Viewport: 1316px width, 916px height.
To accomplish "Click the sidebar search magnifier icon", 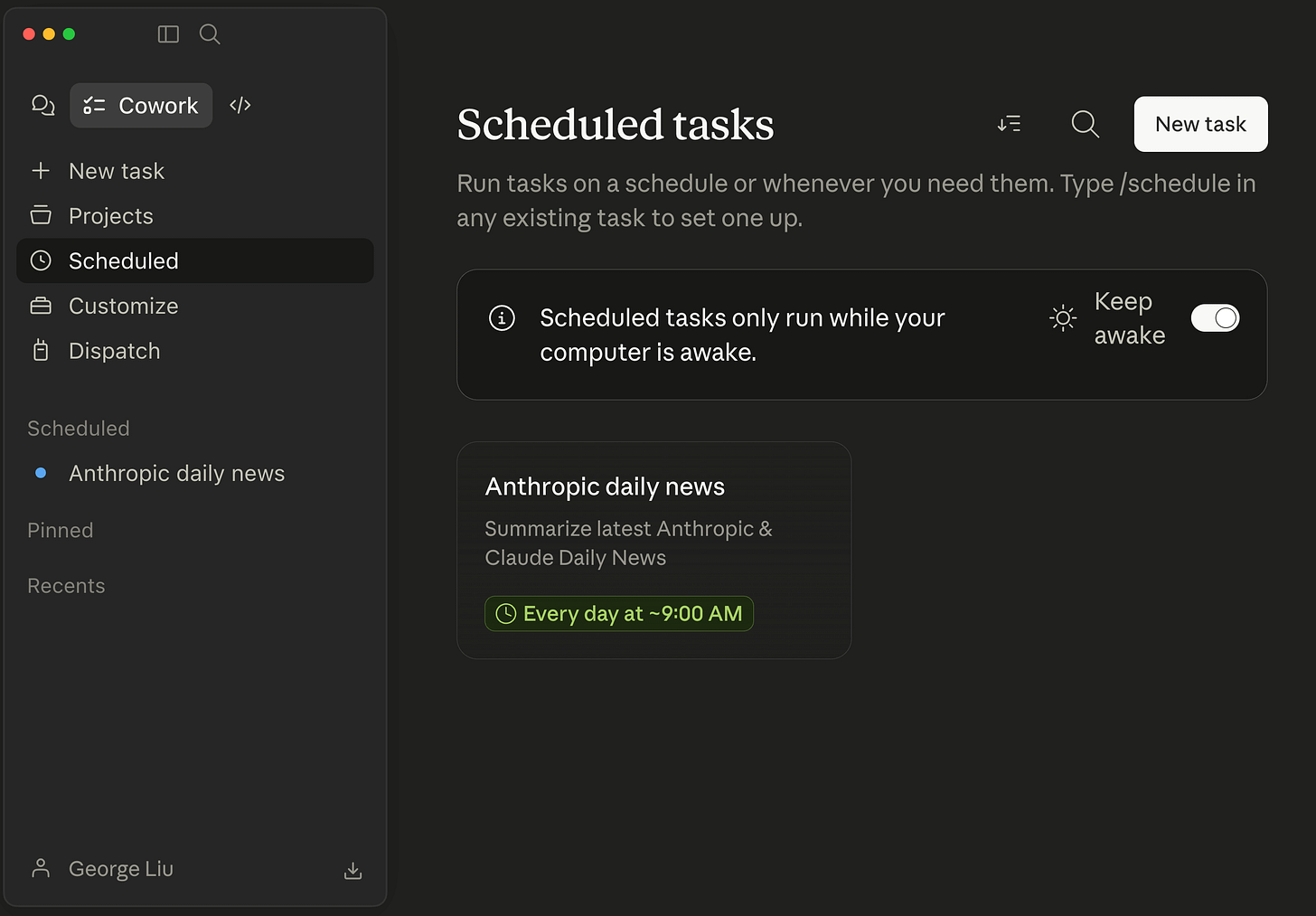I will [x=210, y=34].
